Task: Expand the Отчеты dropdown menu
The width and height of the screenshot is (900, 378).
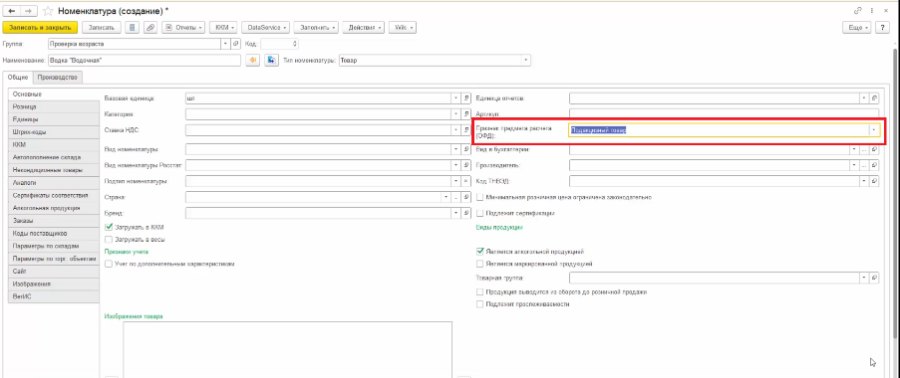Action: click(184, 28)
